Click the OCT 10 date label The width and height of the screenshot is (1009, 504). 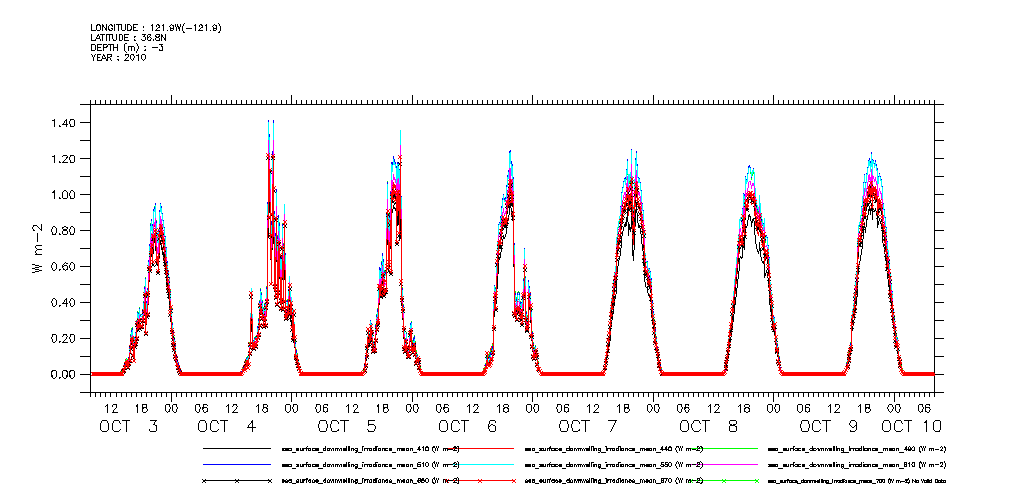click(912, 426)
